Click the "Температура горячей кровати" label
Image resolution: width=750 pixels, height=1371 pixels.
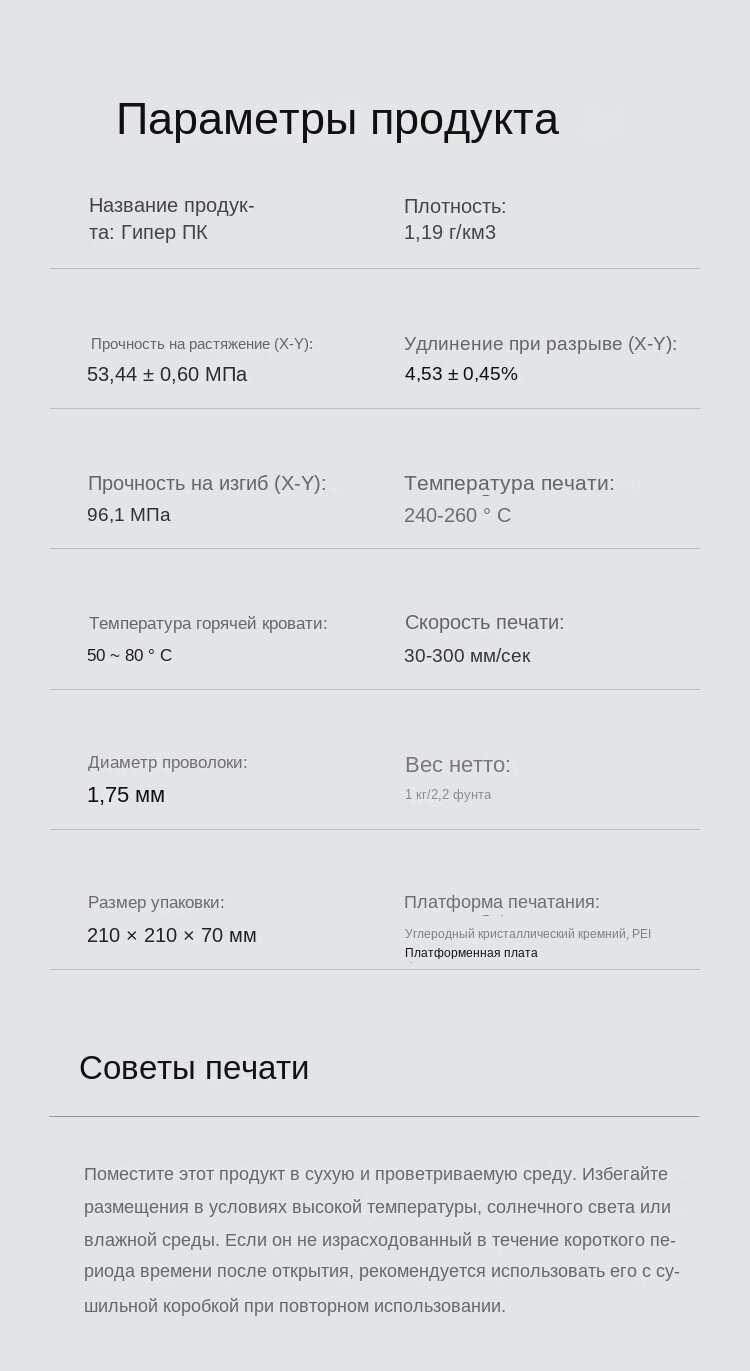click(x=208, y=624)
